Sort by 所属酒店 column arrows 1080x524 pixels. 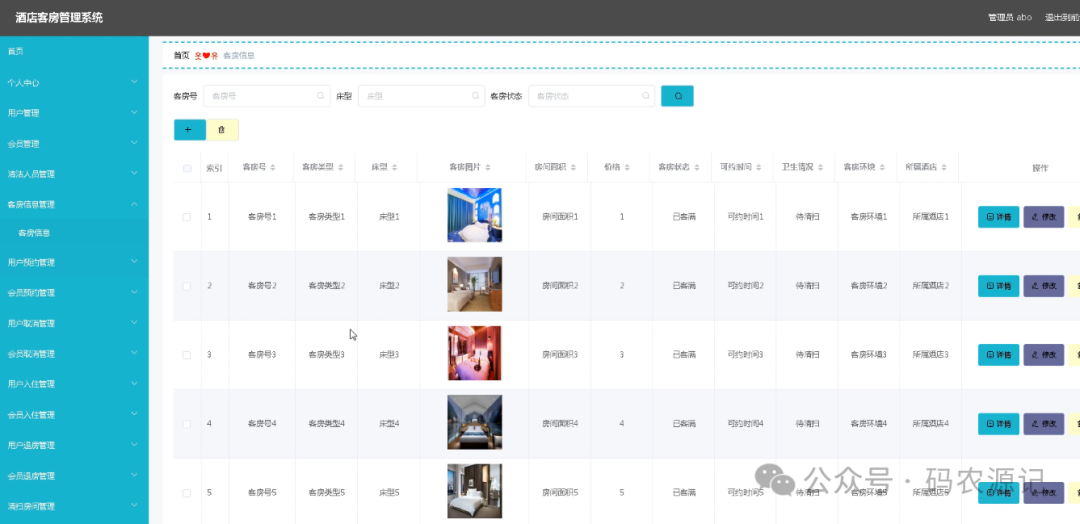tap(944, 167)
